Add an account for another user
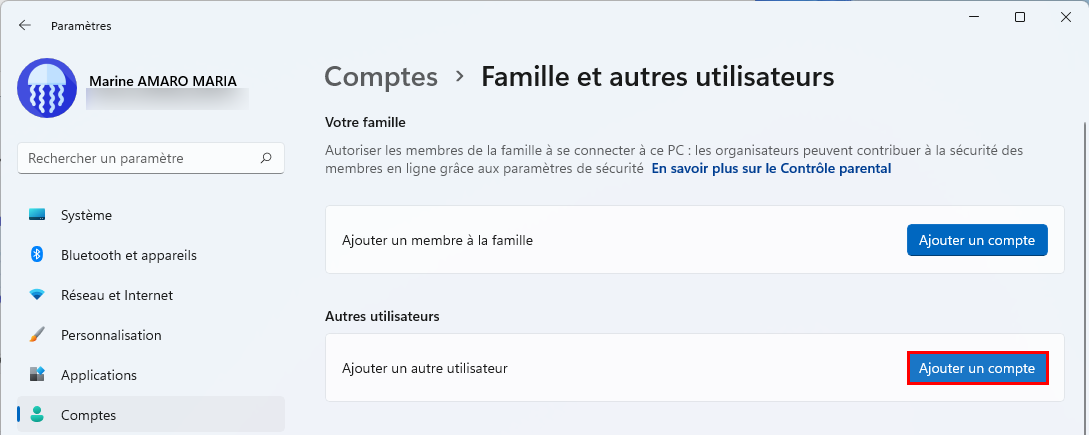The height and width of the screenshot is (435, 1089). (x=977, y=368)
